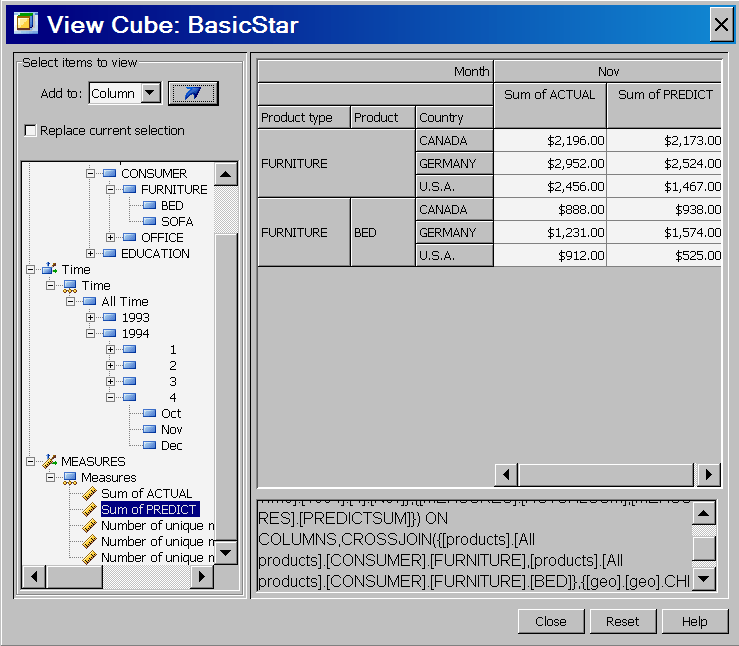The height and width of the screenshot is (646, 739).
Task: Click the Measures hierarchy icon
Action: tap(69, 477)
